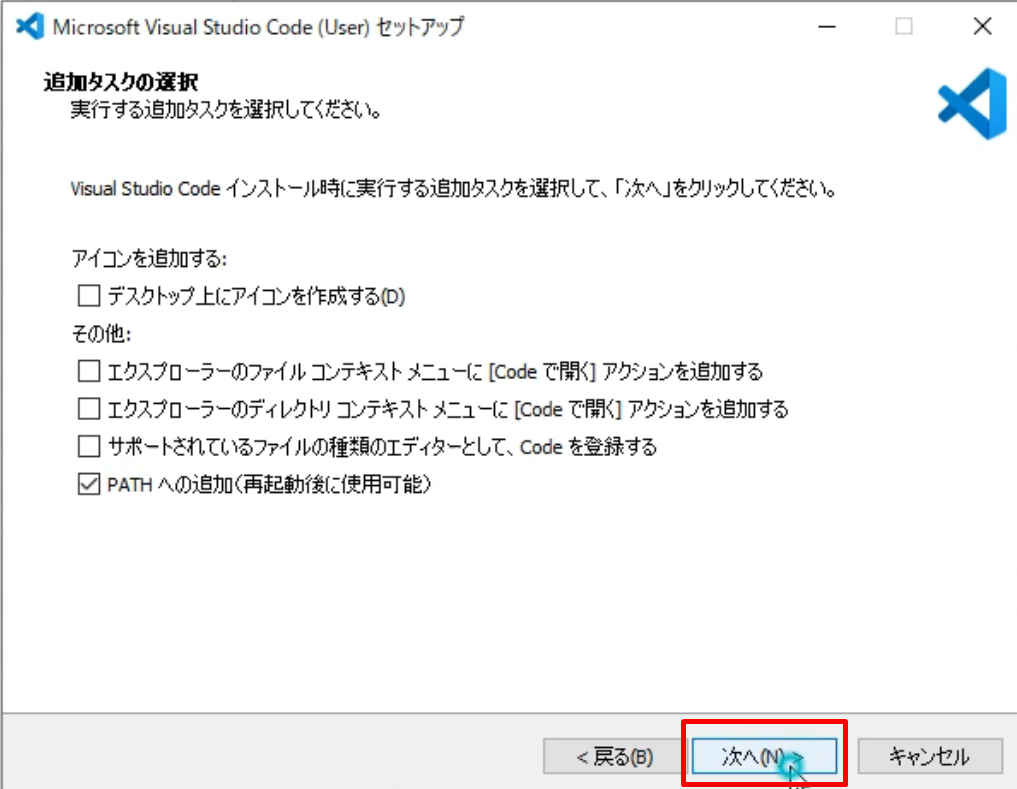Screen dimensions: 1017x789
Task: Check the directory (ディレクトリ) context menu option
Action: click(x=89, y=409)
